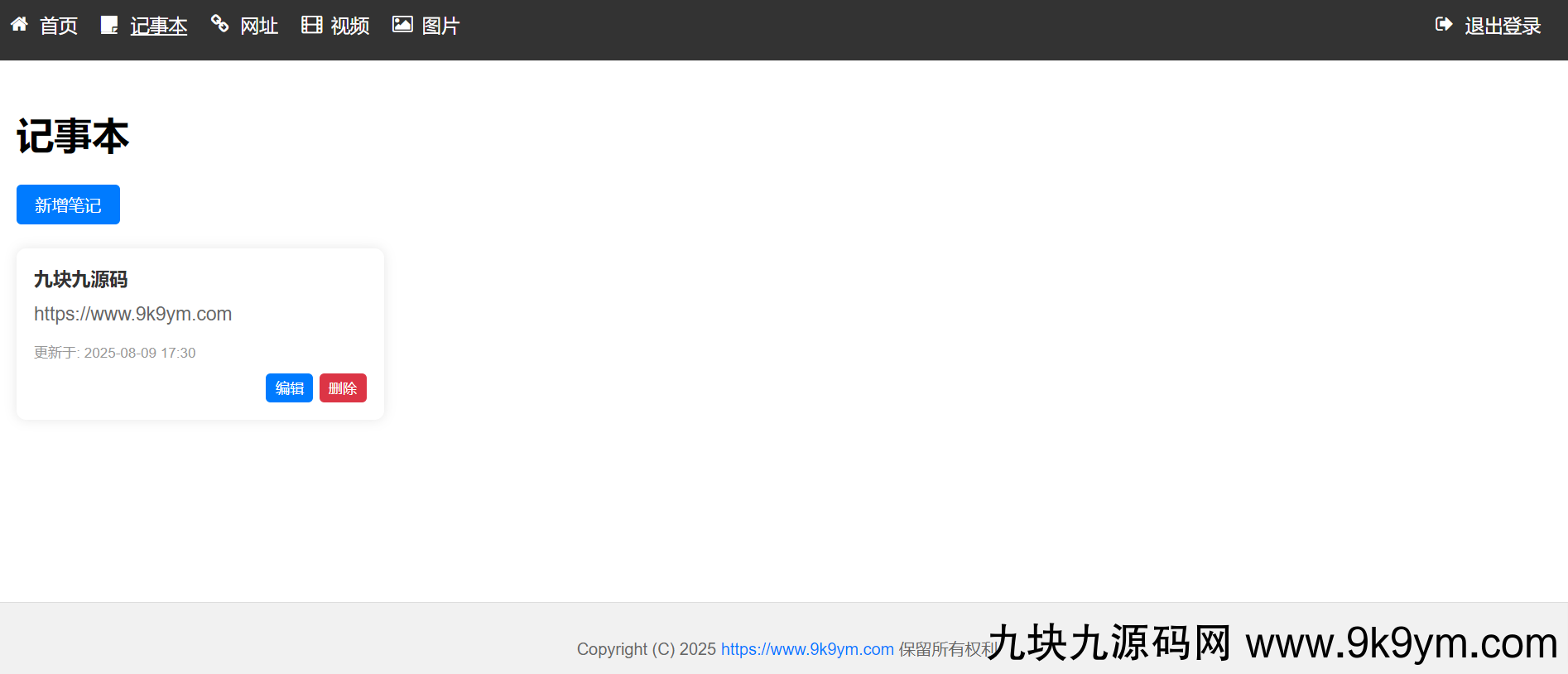This screenshot has height=674, width=1568.
Task: Click the note body URL text
Action: coord(132,315)
